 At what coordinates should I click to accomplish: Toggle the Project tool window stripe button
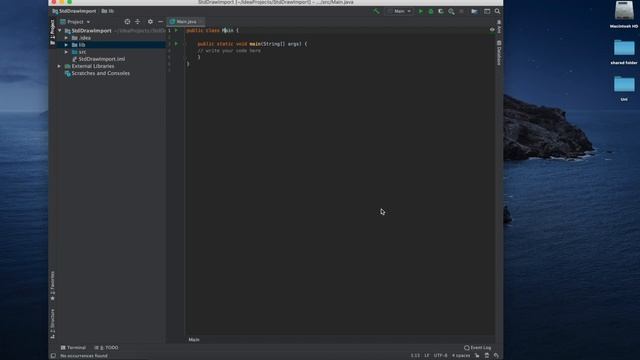coord(52,32)
